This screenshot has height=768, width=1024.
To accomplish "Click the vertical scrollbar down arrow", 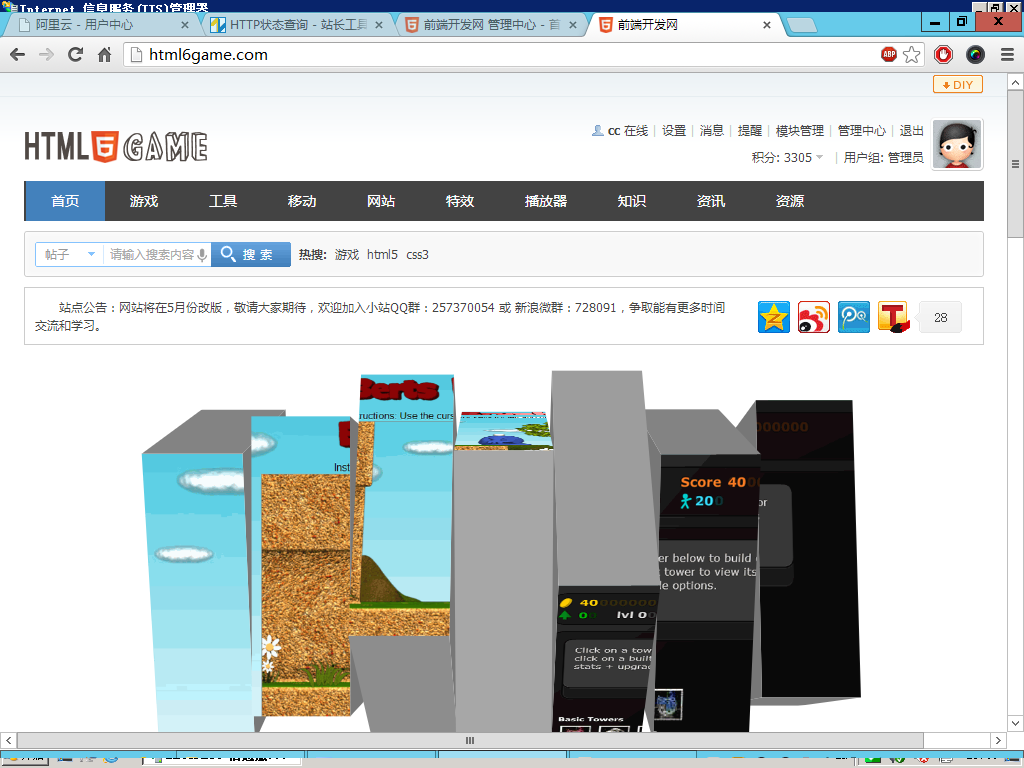I will click(1015, 723).
